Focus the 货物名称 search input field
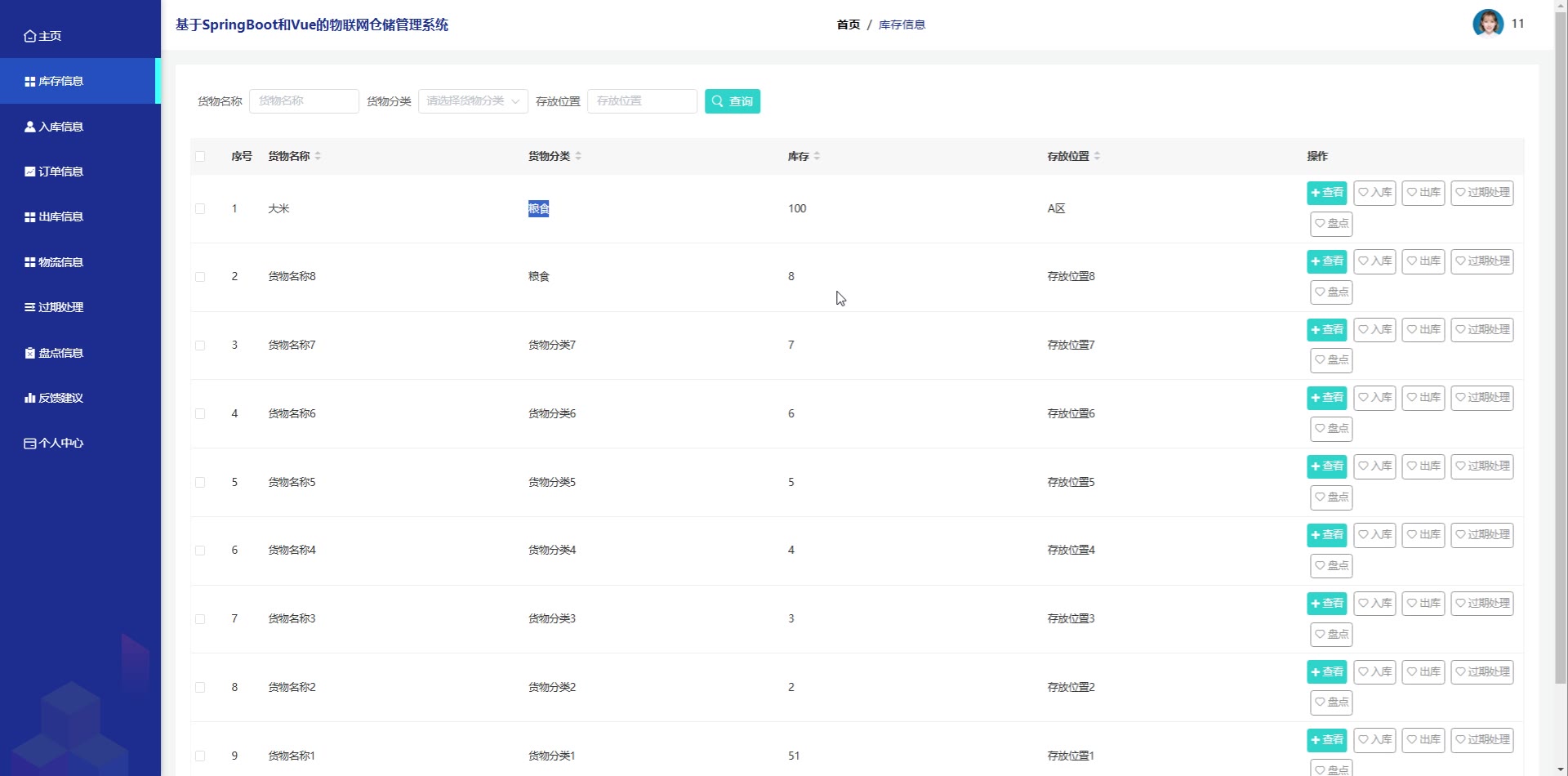This screenshot has width=1568, height=776. pyautogui.click(x=304, y=101)
